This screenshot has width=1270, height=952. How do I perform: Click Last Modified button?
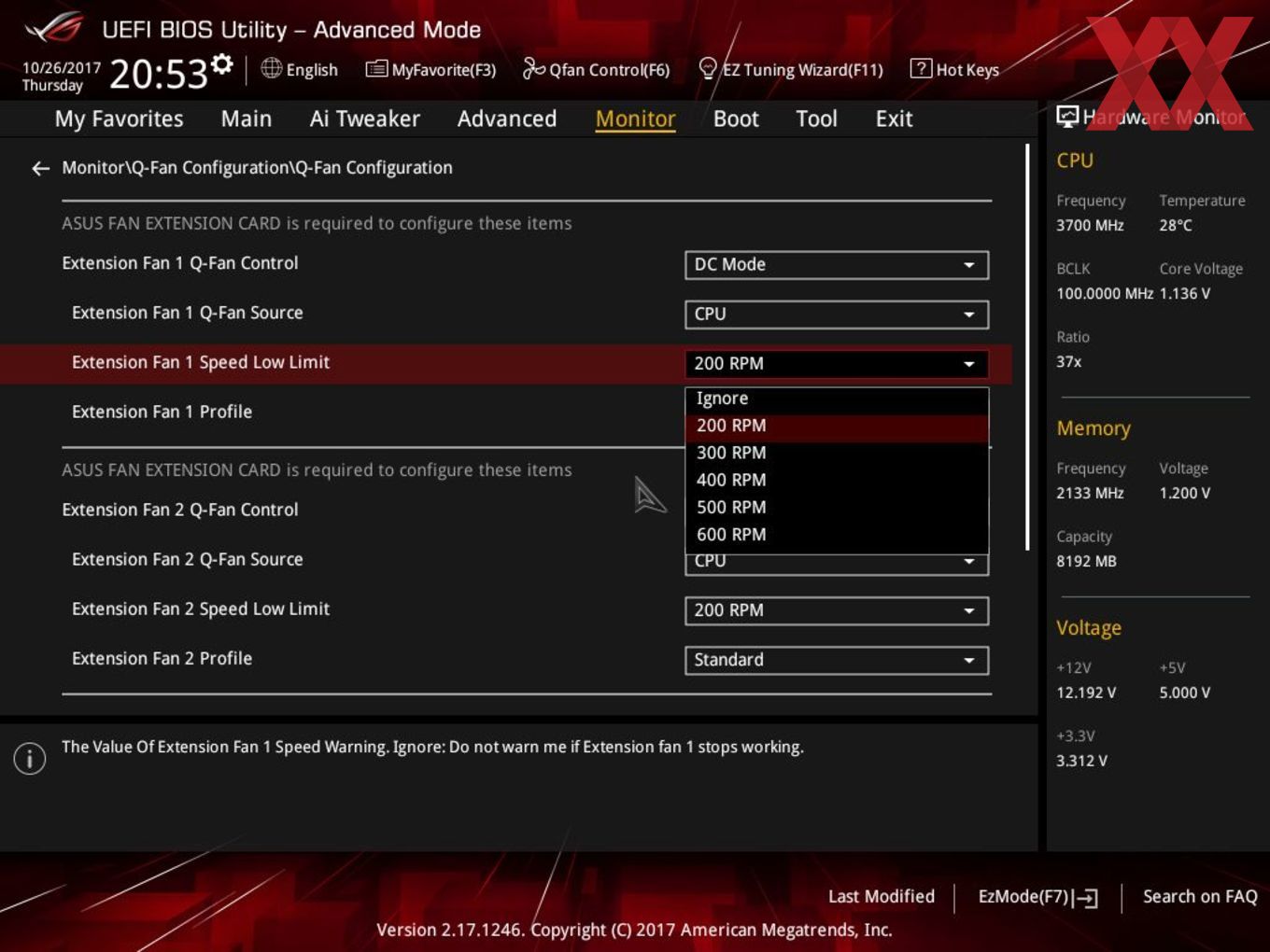pyautogui.click(x=882, y=897)
